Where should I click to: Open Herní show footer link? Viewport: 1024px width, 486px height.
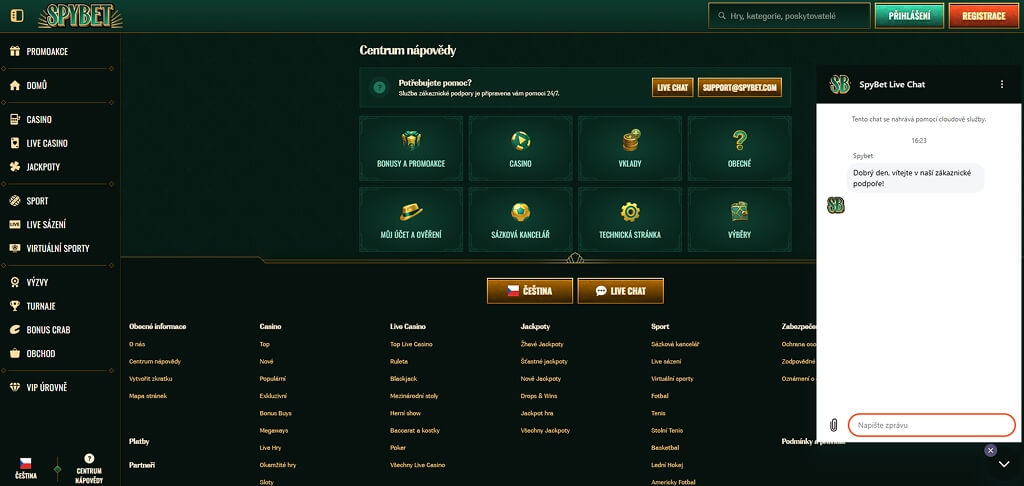point(406,413)
